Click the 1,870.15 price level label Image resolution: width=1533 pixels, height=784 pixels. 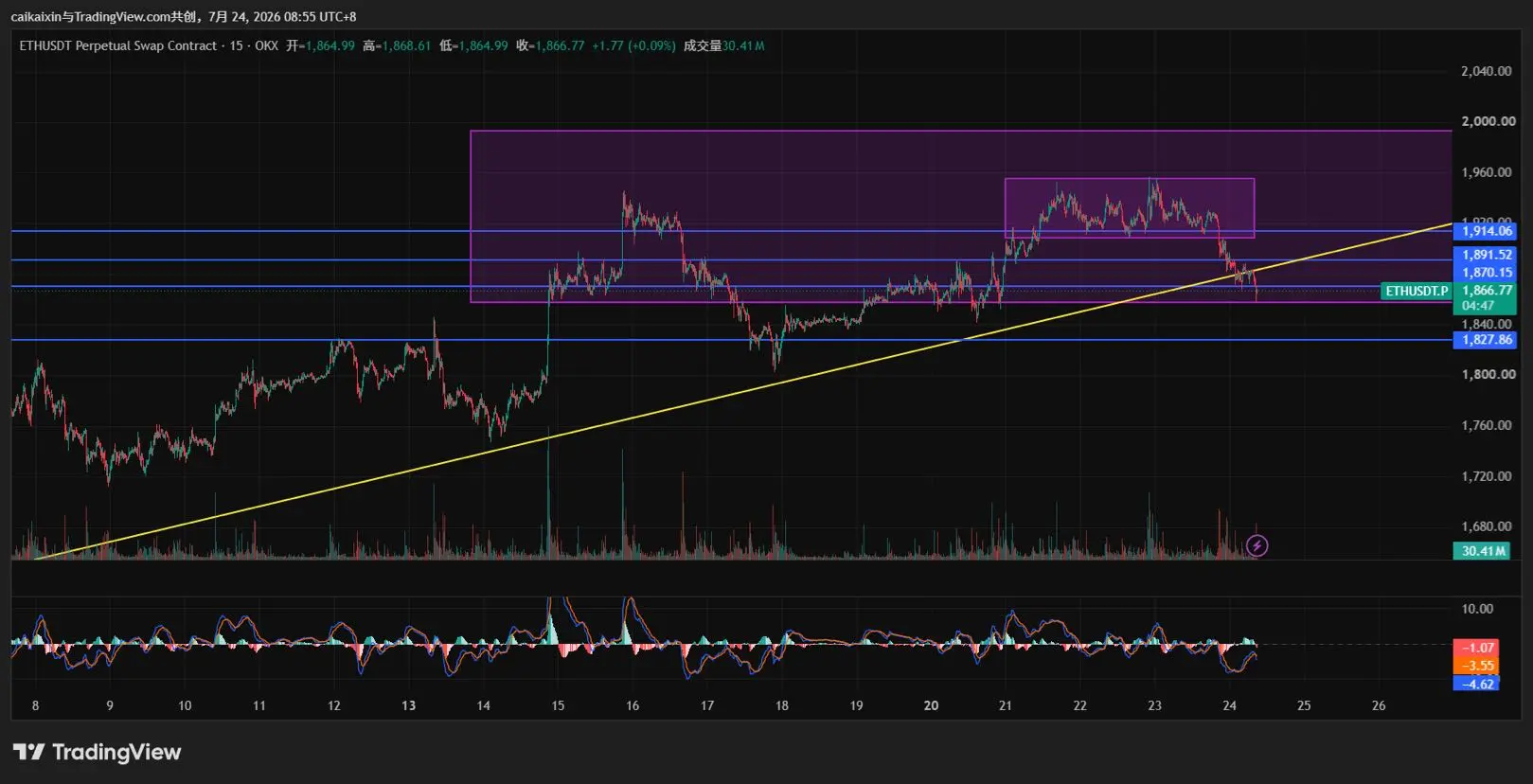[1485, 273]
